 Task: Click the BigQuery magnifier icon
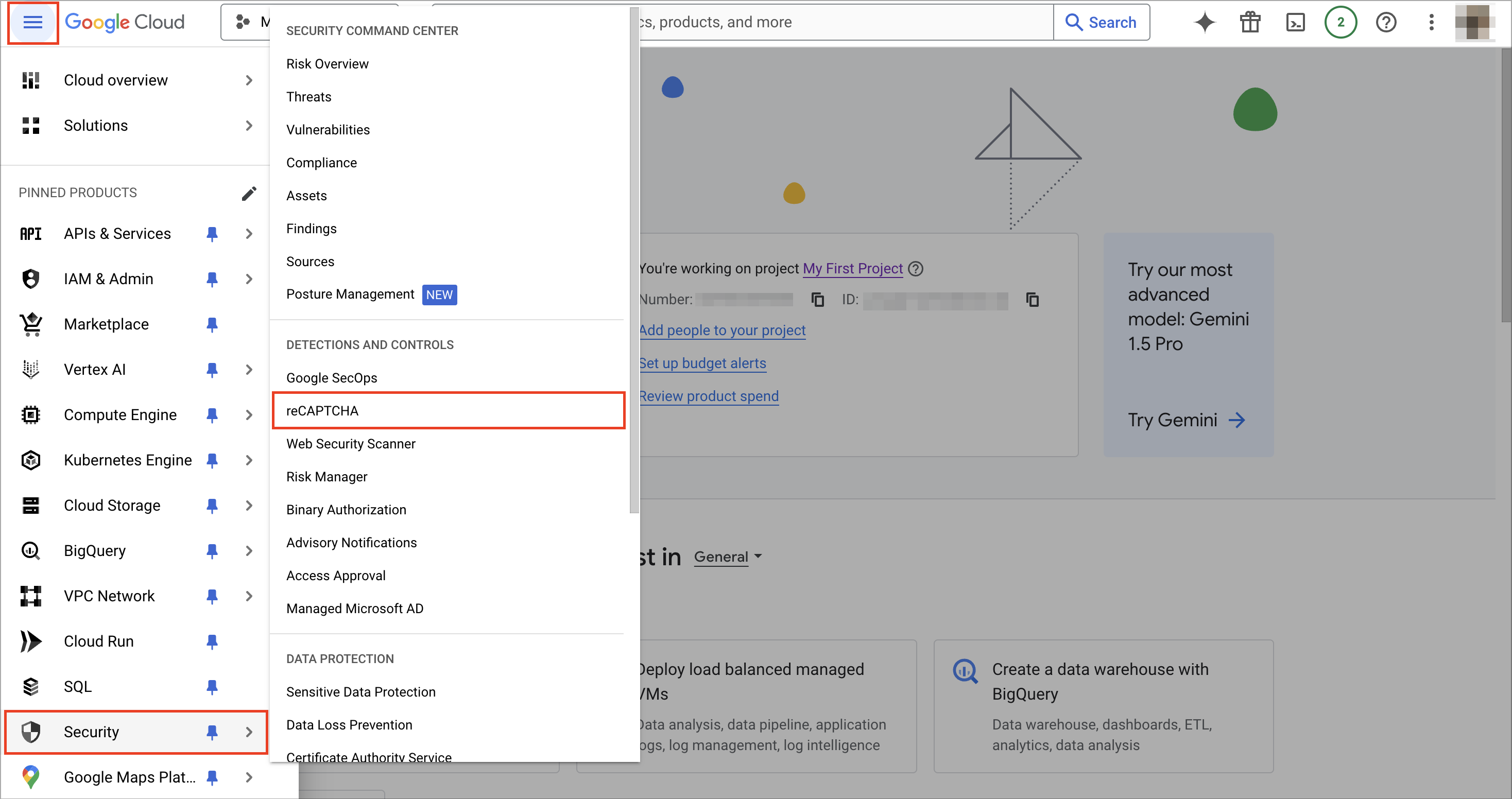click(30, 551)
